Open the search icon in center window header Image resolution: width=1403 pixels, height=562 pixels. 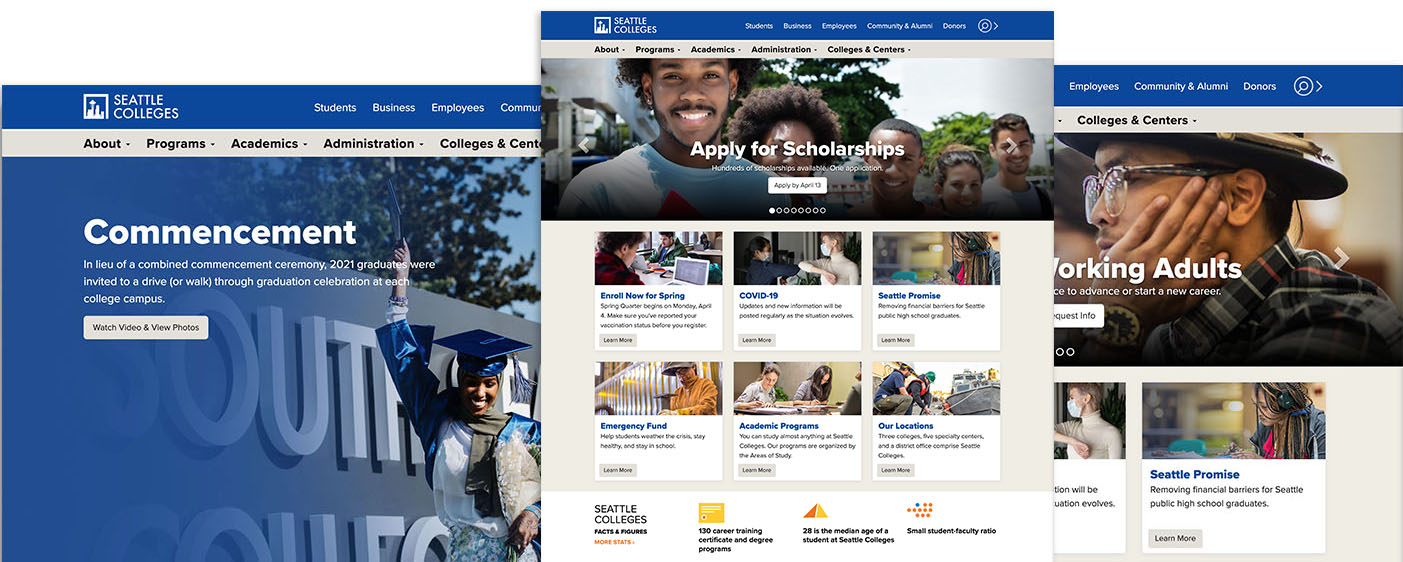985,26
